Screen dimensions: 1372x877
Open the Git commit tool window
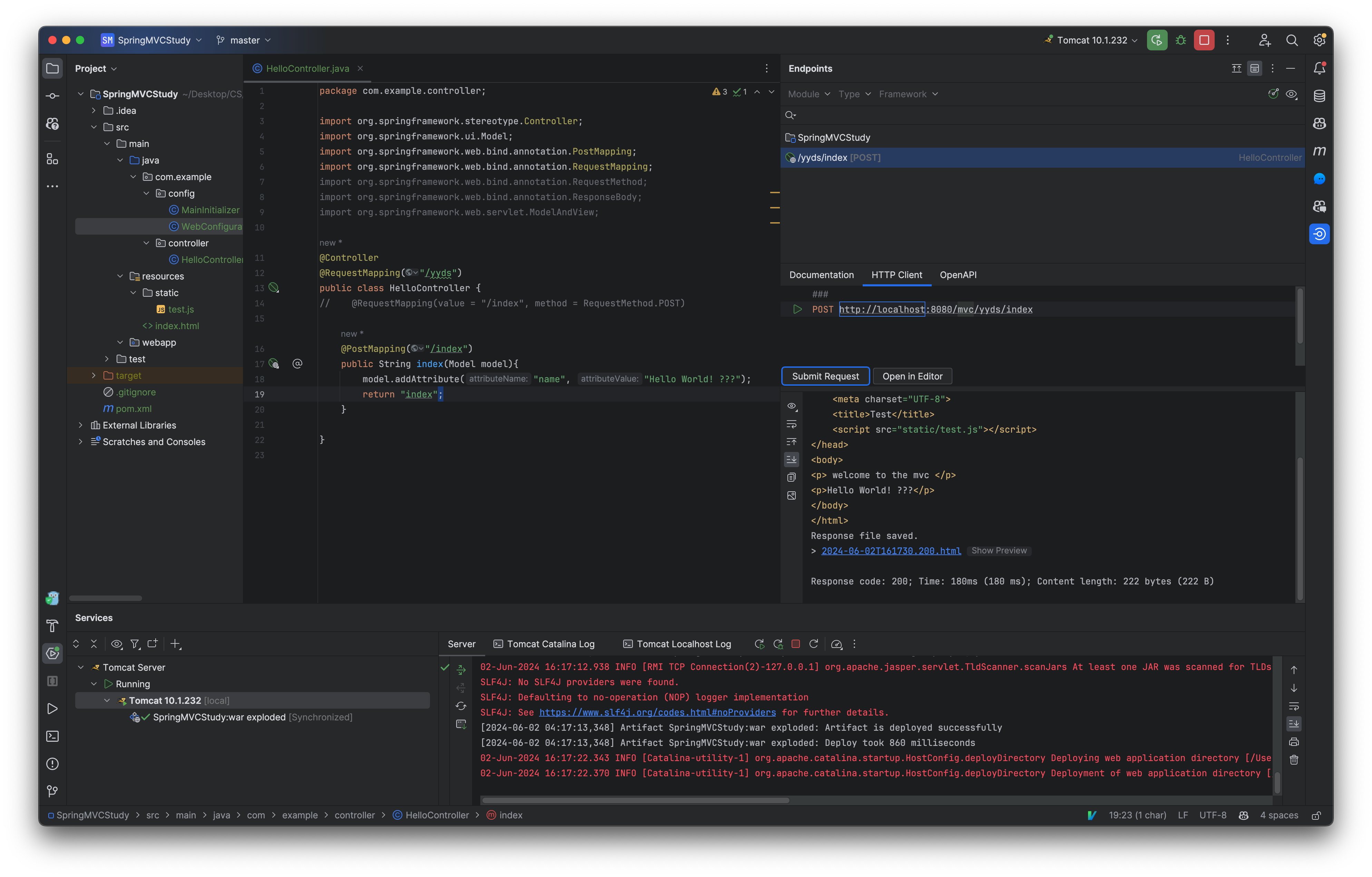pos(52,95)
